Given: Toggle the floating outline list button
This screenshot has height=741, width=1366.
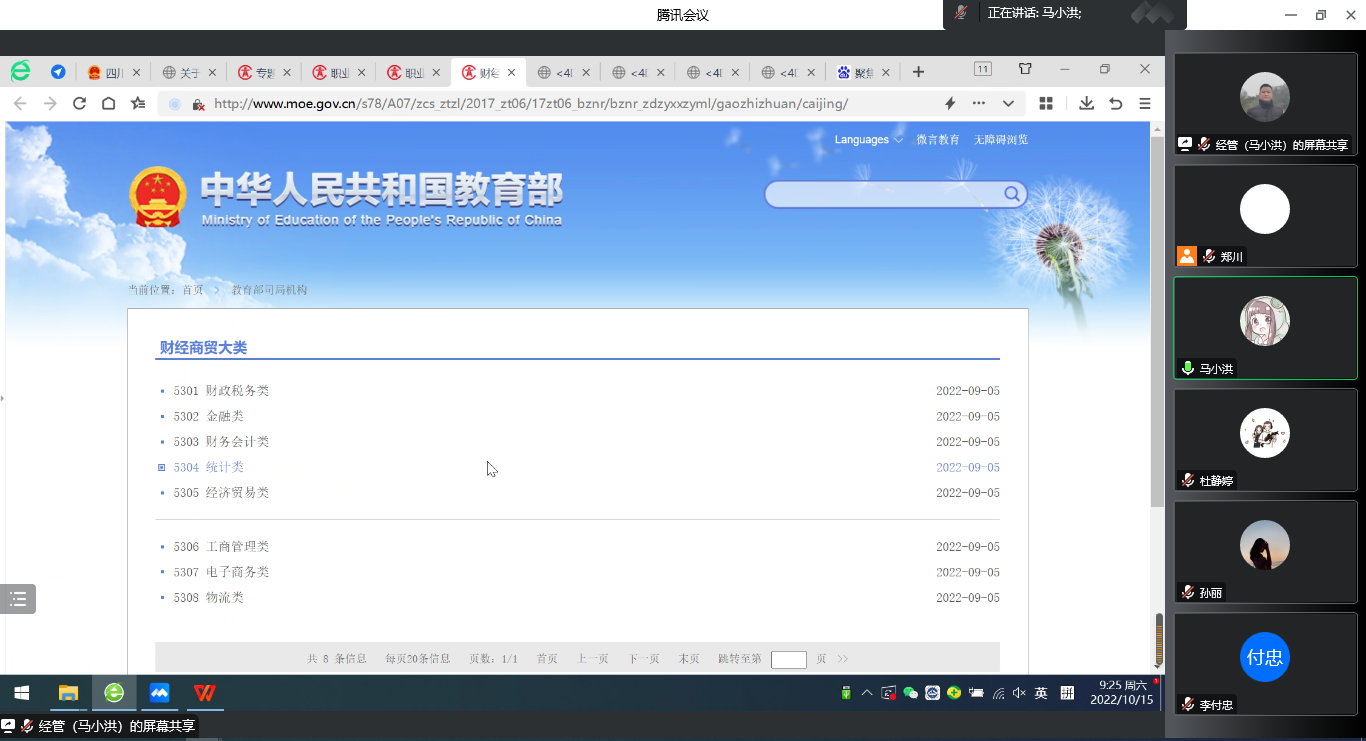Looking at the screenshot, I should (18, 599).
